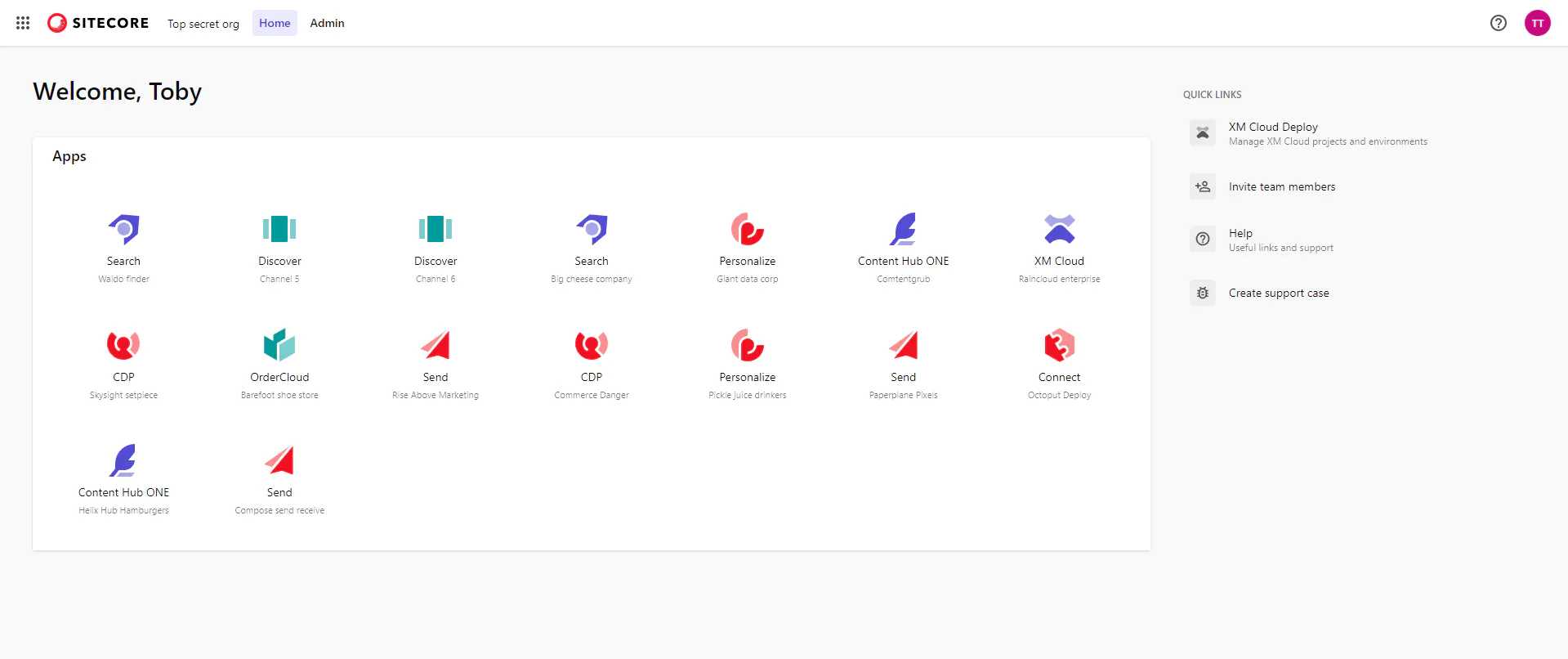Image resolution: width=1568 pixels, height=659 pixels.
Task: Open Personalize icon for Giant data corp
Action: click(x=748, y=229)
